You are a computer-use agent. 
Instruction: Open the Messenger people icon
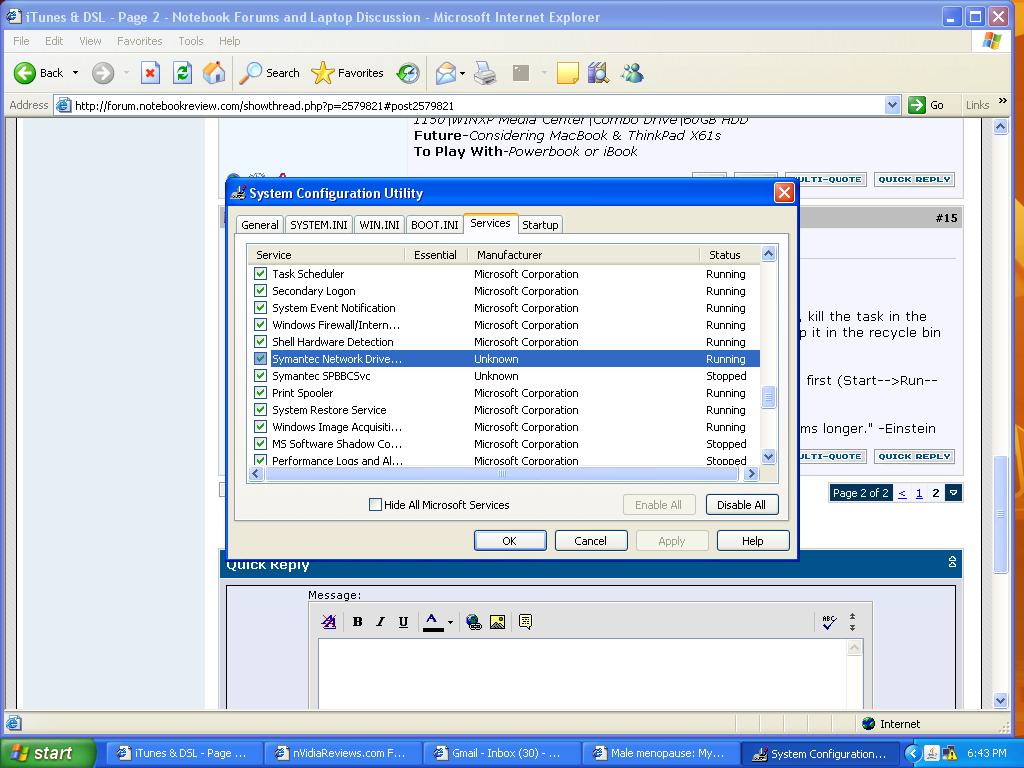tap(632, 73)
